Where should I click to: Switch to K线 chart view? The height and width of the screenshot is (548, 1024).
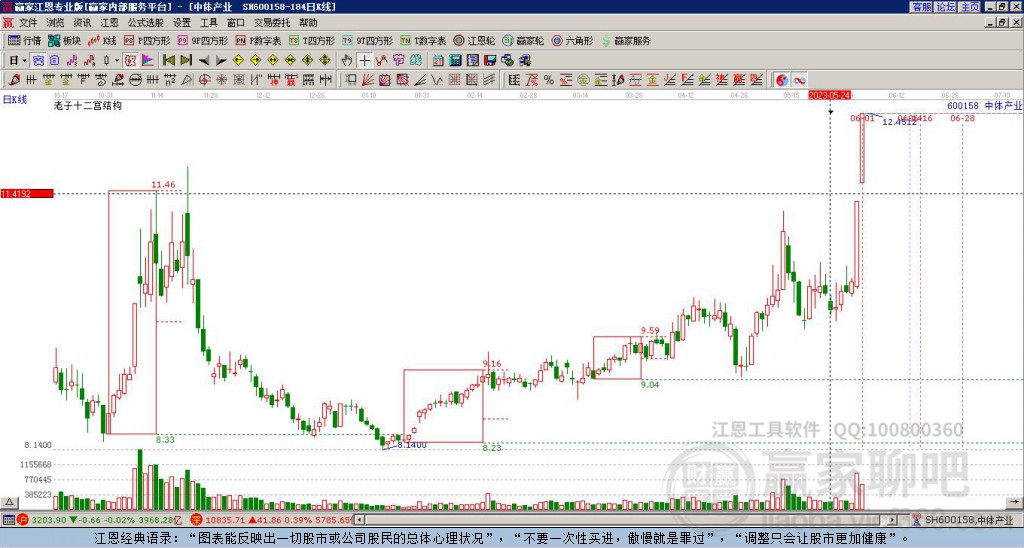(x=102, y=40)
